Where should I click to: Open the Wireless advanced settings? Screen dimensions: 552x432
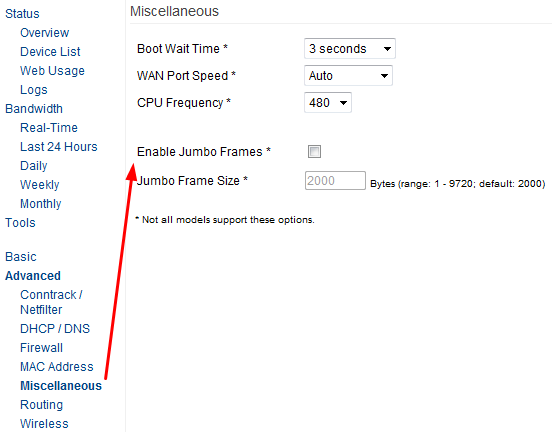click(44, 424)
